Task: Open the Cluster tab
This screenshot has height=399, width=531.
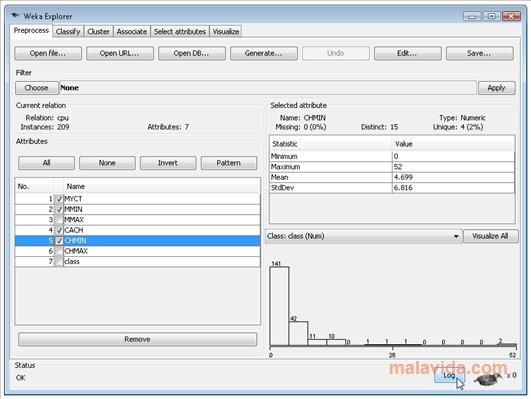Action: click(98, 32)
